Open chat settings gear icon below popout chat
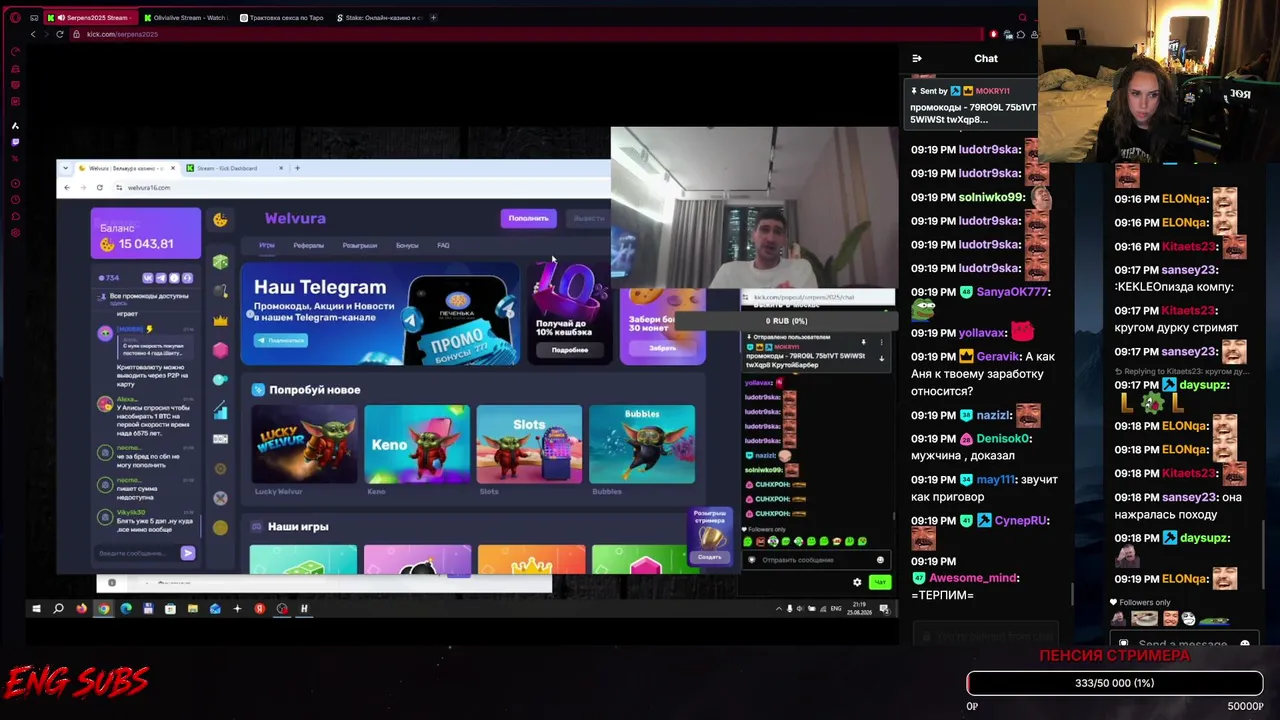The image size is (1280, 720). pyautogui.click(x=857, y=582)
